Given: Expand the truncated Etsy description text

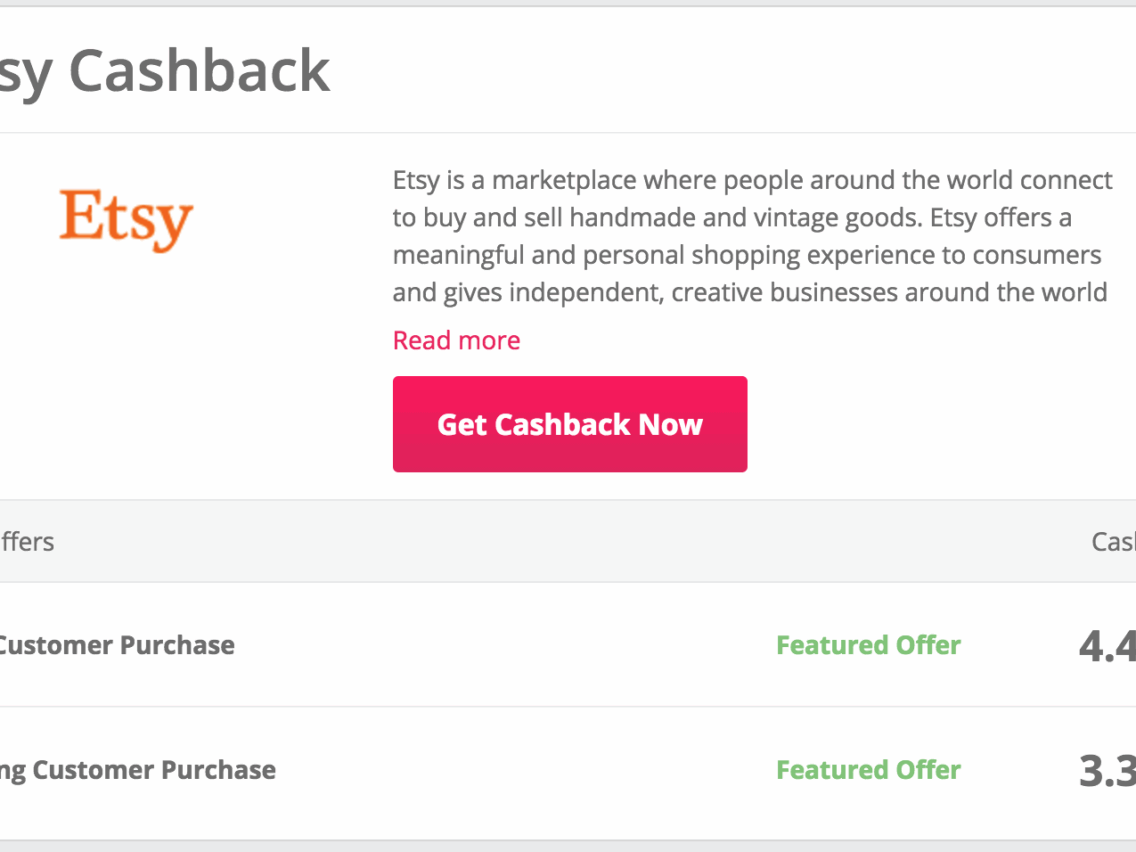Looking at the screenshot, I should click(x=456, y=340).
